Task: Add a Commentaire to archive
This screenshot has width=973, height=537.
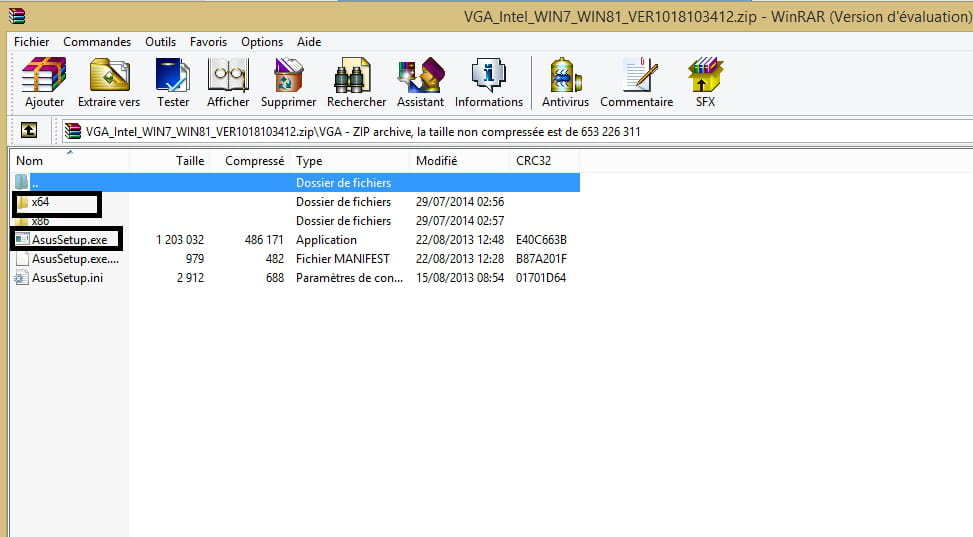Action: (640, 75)
